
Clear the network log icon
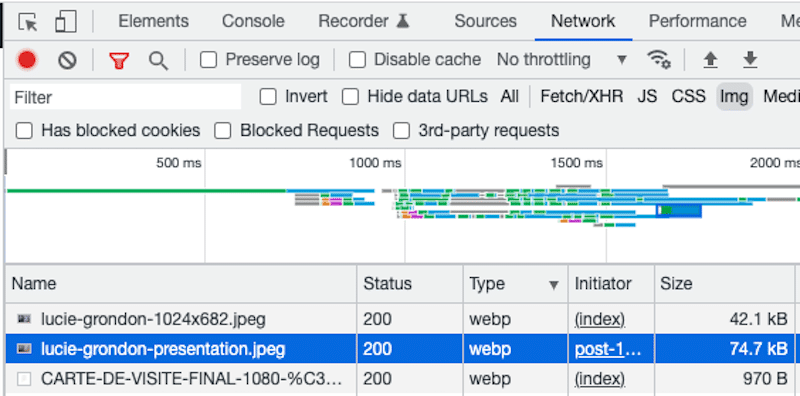tap(67, 60)
